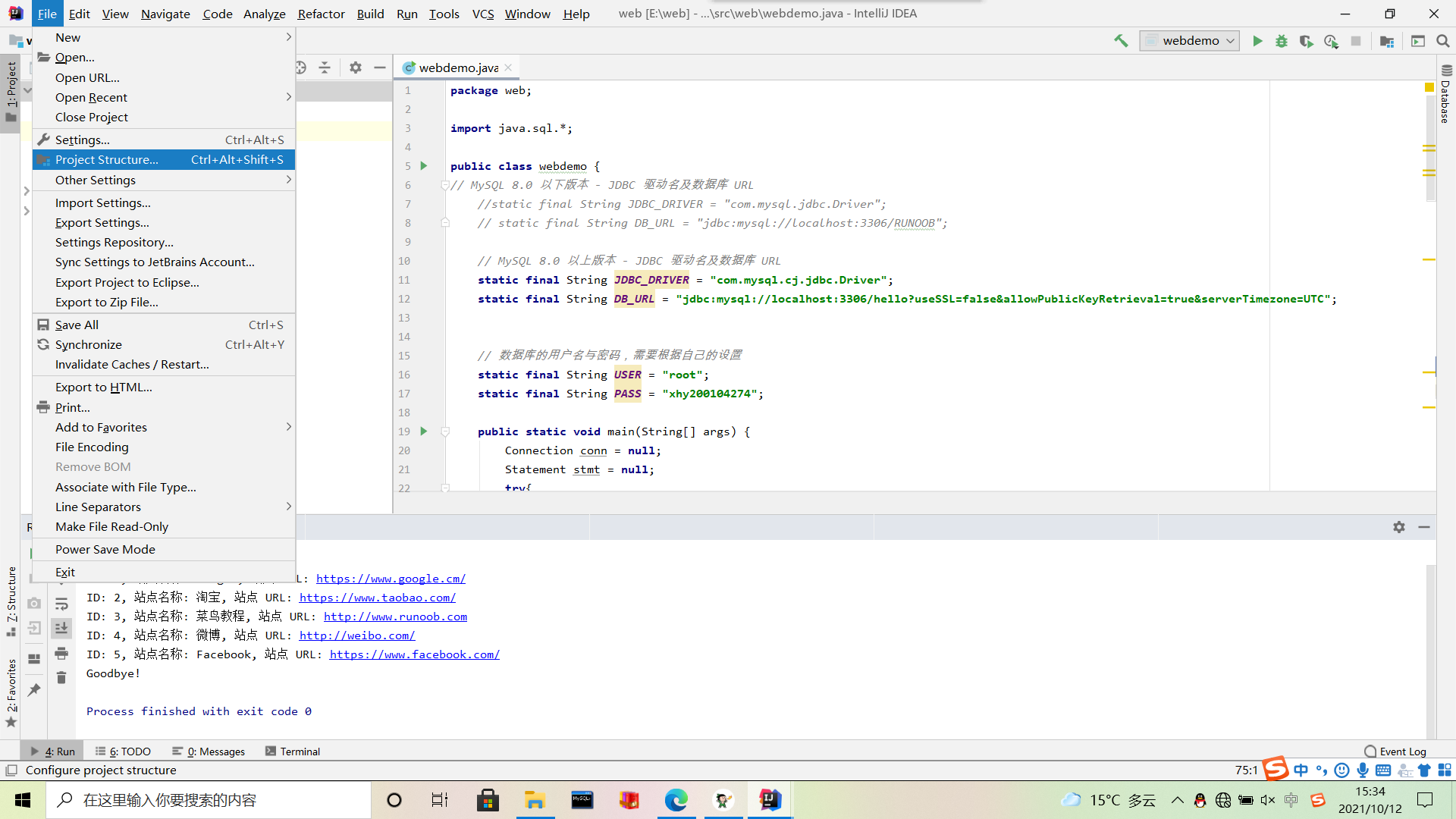Viewport: 1456px width, 819px height.
Task: Click project panel settings gear icon
Action: tap(356, 67)
